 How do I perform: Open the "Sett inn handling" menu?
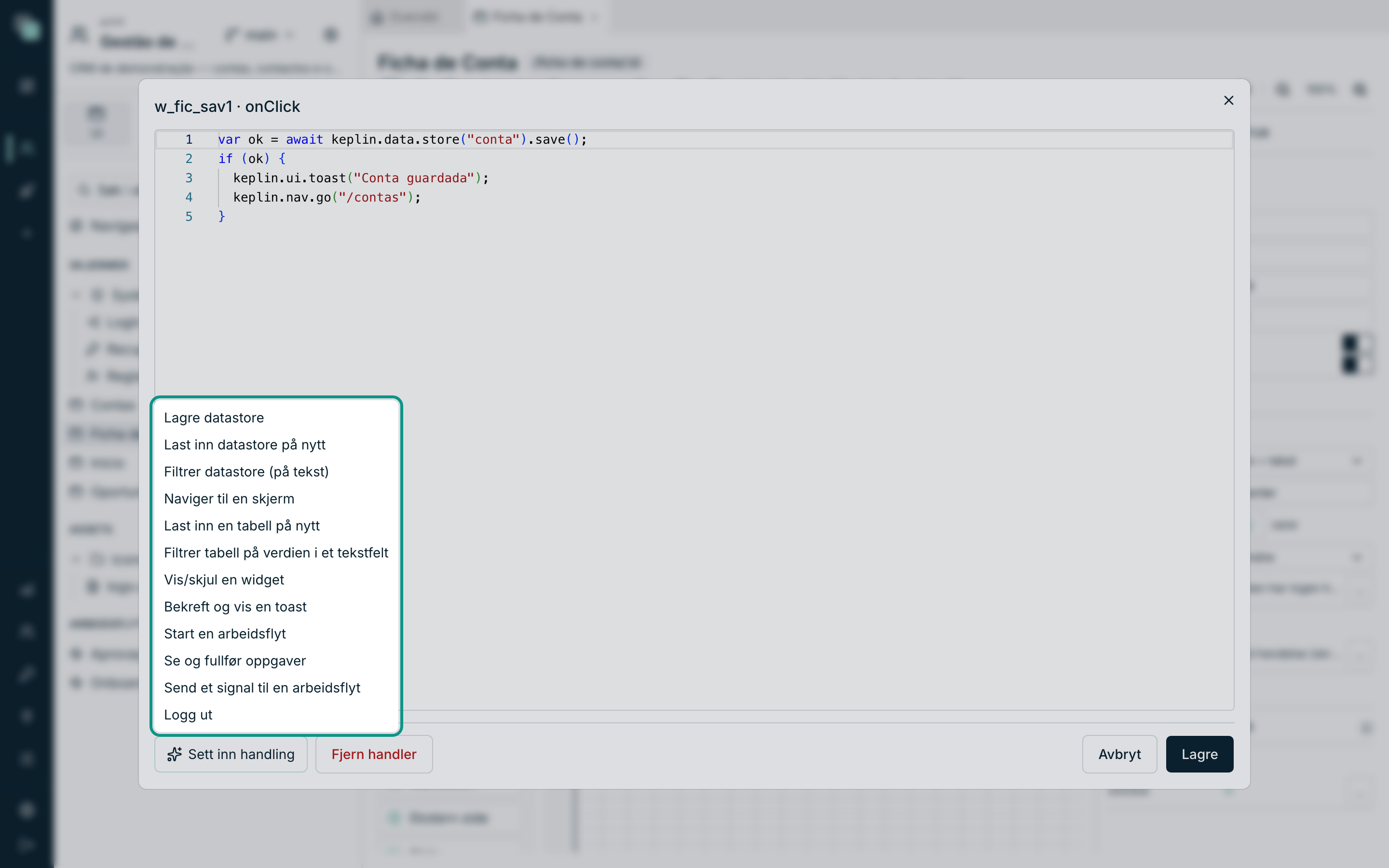(231, 754)
